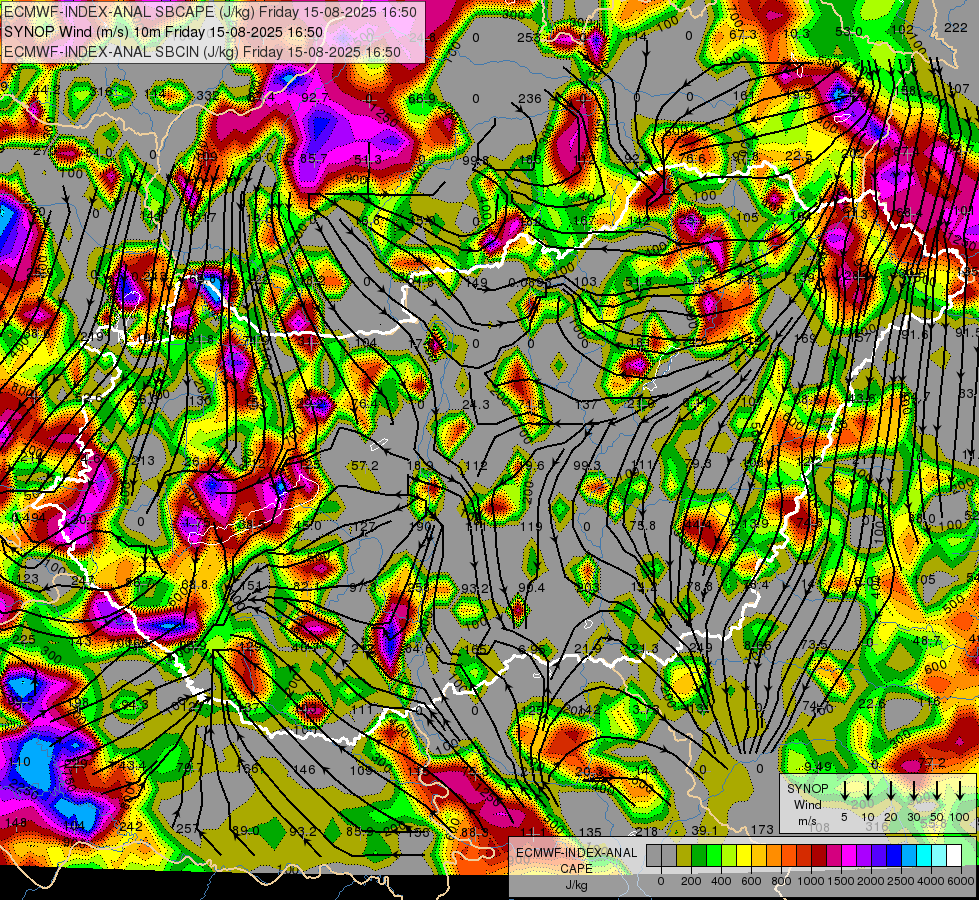Click the station value 57.2
This screenshot has width=979, height=900.
pos(365,466)
